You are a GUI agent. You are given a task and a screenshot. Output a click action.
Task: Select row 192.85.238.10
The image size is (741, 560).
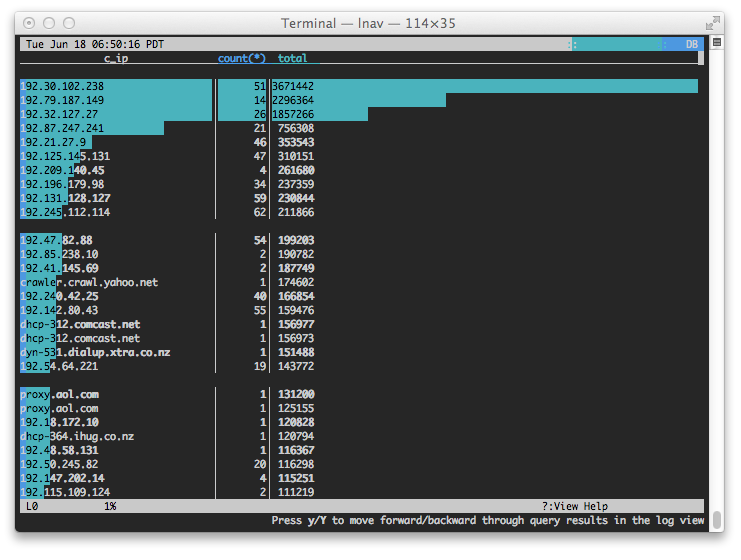(x=359, y=254)
